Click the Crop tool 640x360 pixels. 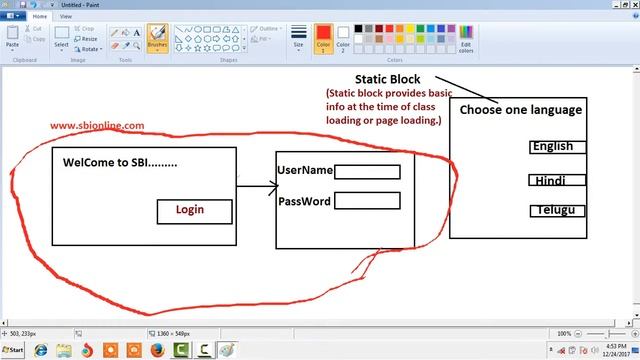tap(84, 29)
